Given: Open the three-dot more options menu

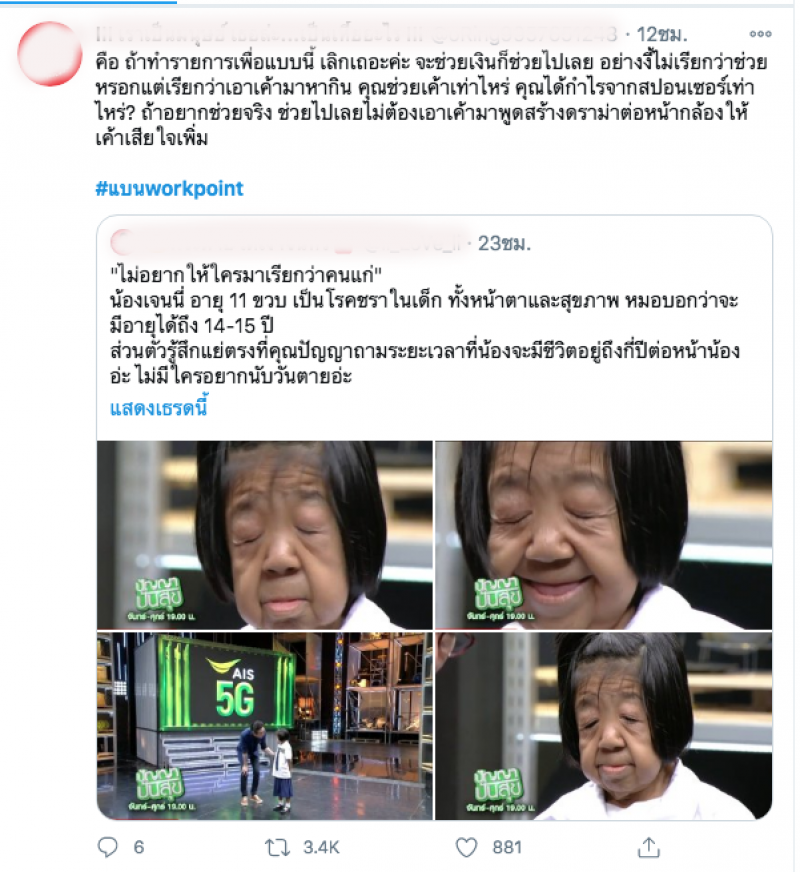Looking at the screenshot, I should pyautogui.click(x=760, y=34).
